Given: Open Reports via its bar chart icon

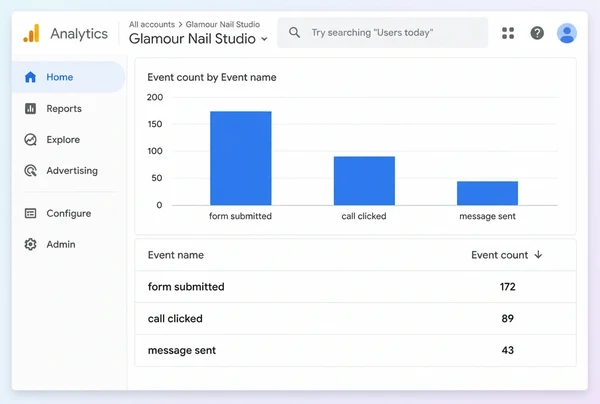Looking at the screenshot, I should pos(30,109).
